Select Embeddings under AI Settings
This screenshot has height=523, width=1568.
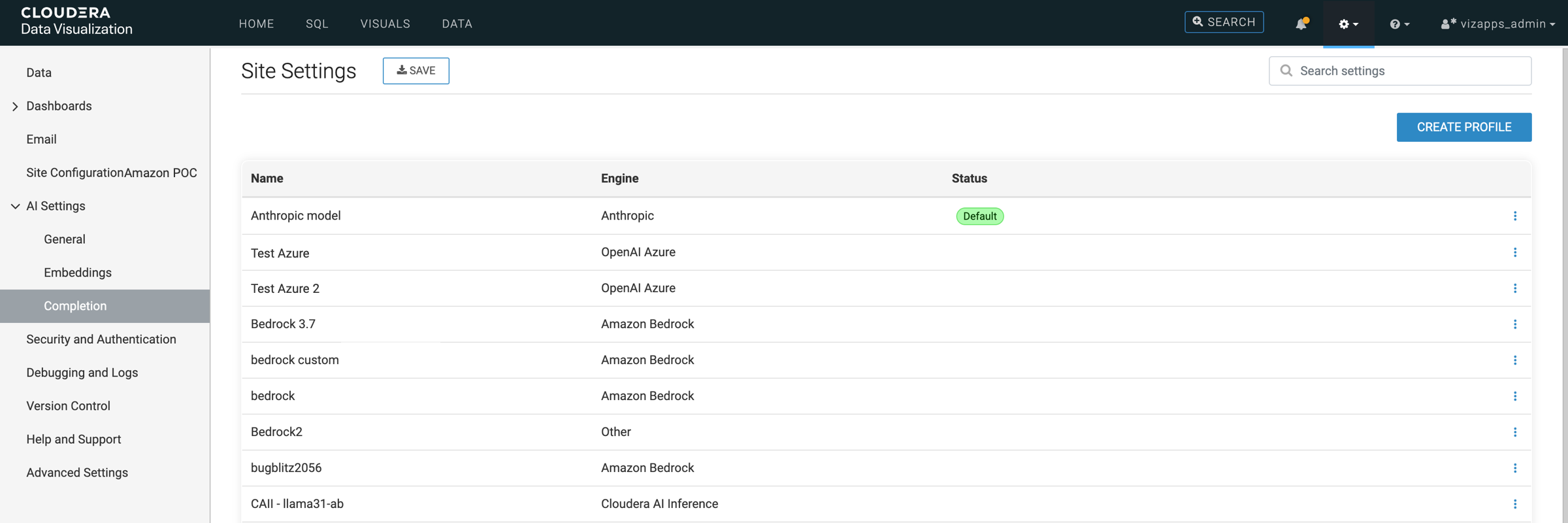click(x=78, y=273)
